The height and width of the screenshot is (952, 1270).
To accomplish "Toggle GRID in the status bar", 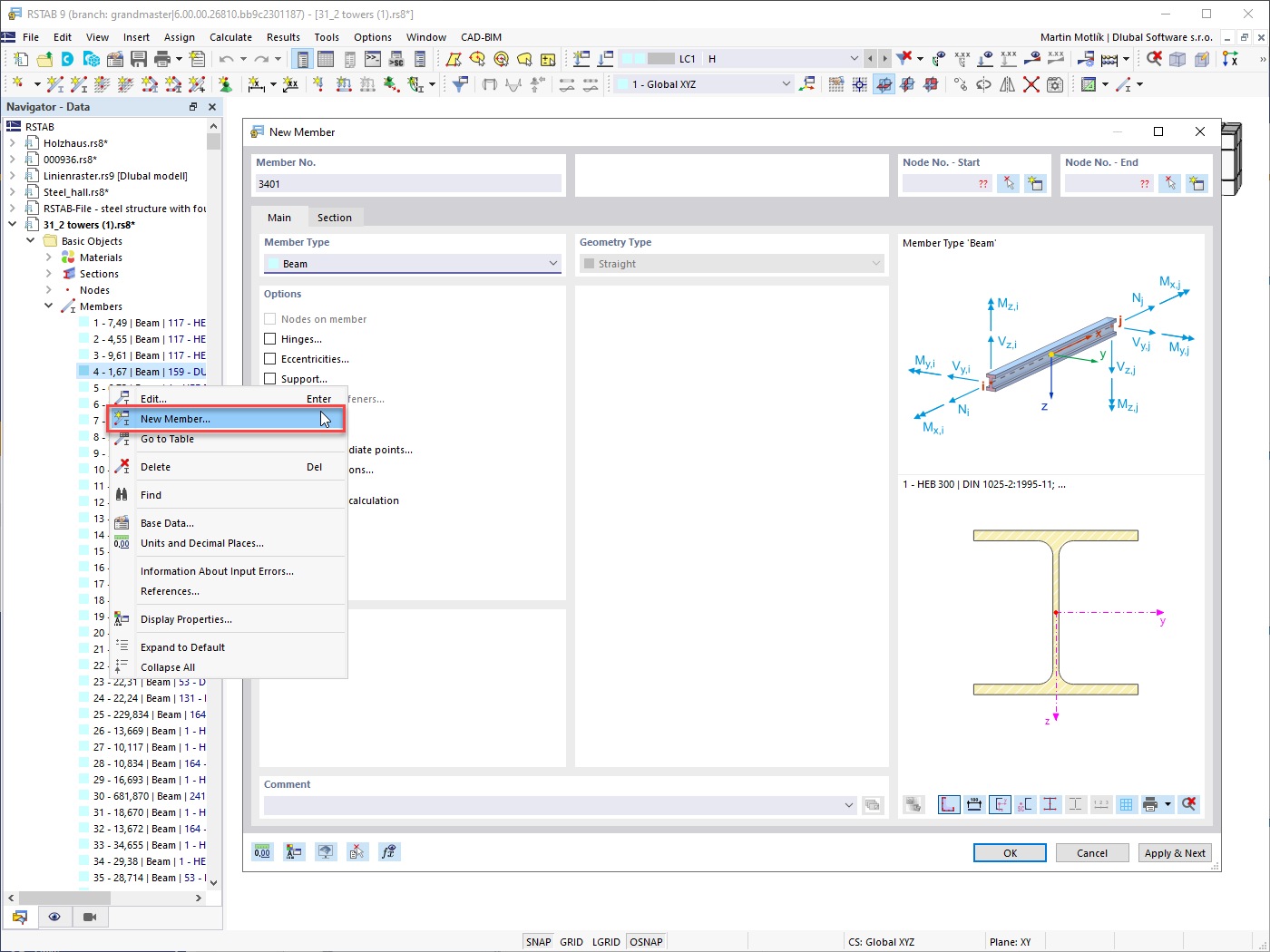I will (571, 942).
